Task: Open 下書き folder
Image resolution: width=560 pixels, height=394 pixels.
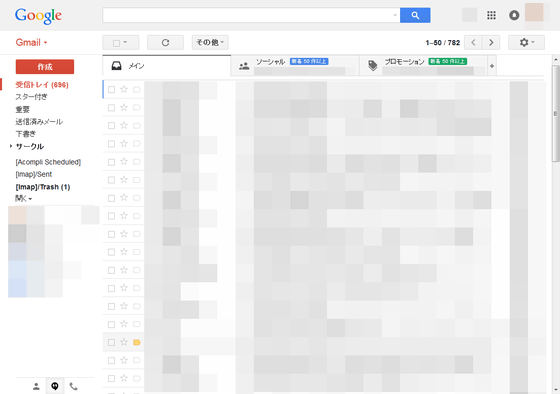Action: [x=25, y=134]
